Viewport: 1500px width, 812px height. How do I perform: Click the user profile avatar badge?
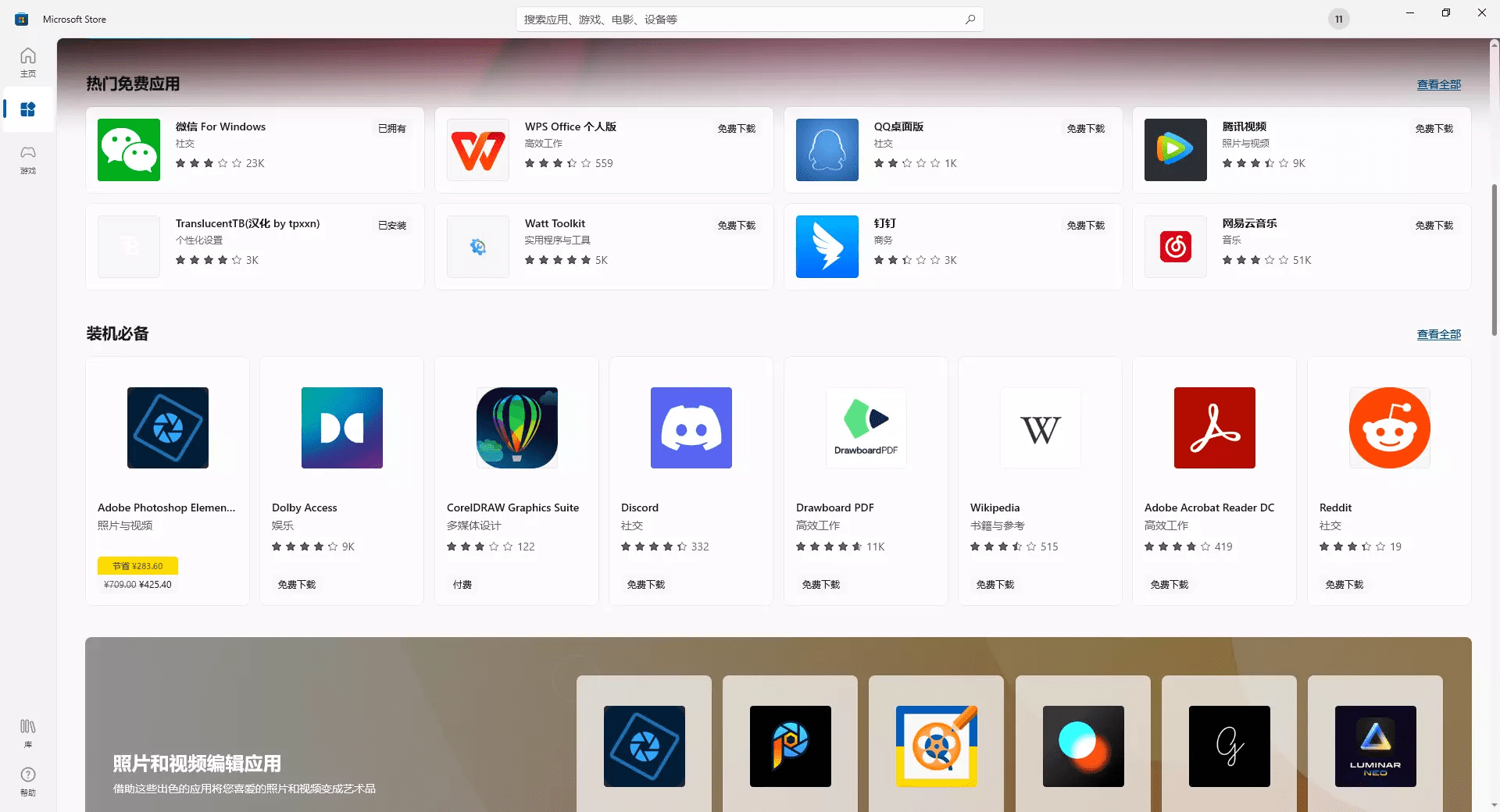pyautogui.click(x=1339, y=20)
